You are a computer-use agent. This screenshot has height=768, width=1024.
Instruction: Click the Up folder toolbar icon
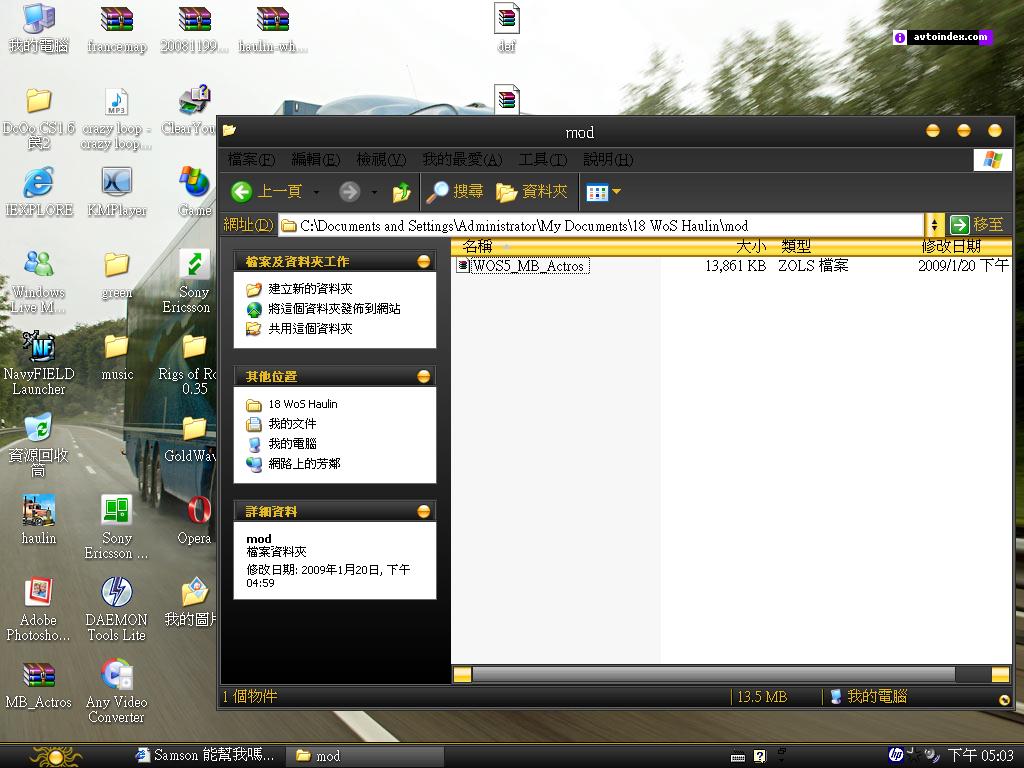401,192
